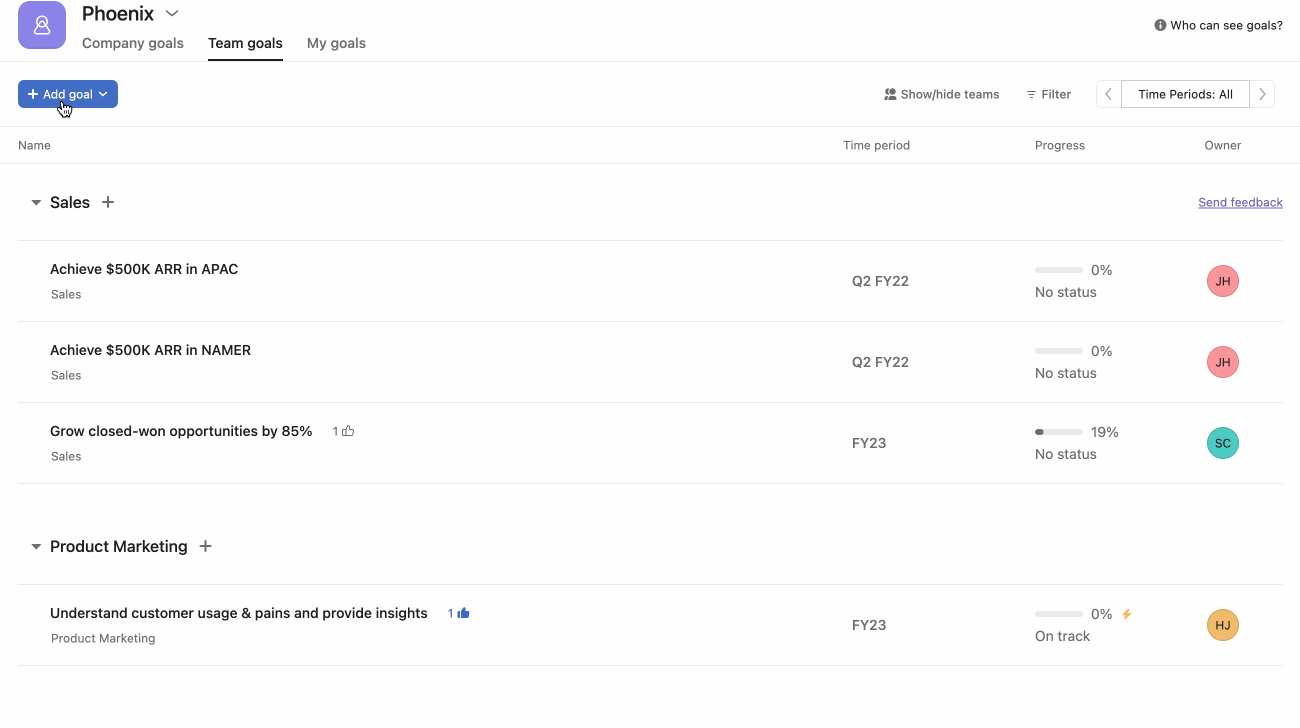This screenshot has height=728, width=1300.
Task: Go to the previous time period
Action: click(x=1107, y=93)
